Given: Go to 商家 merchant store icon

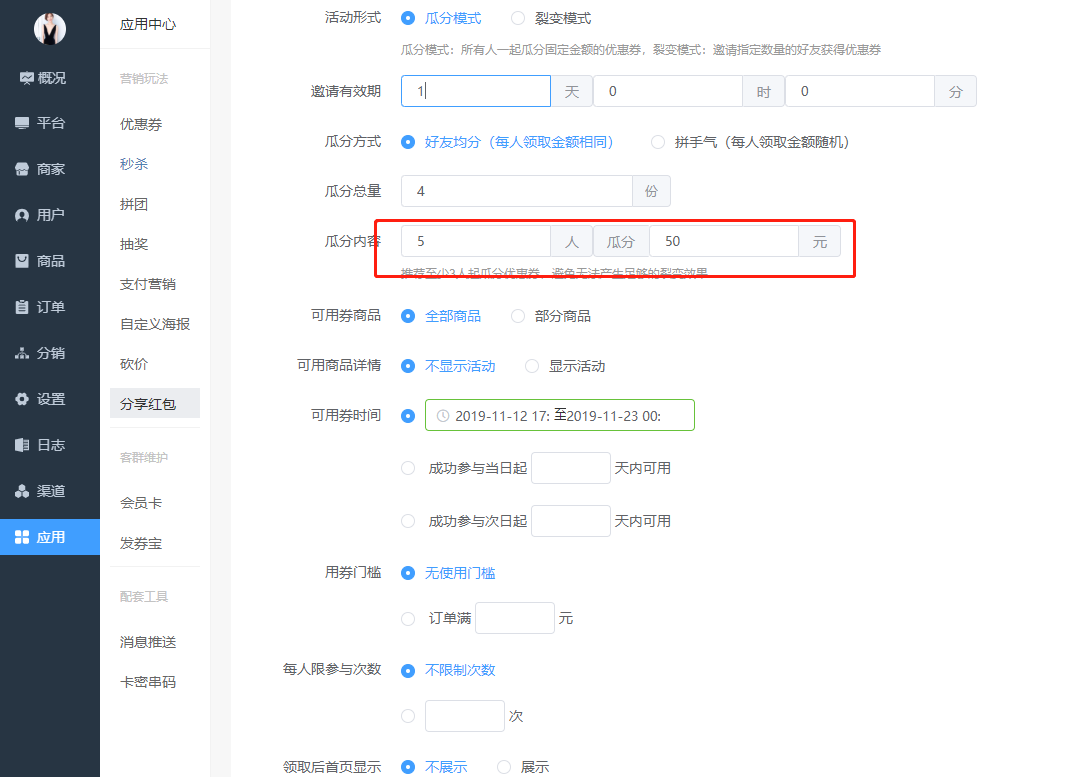Looking at the screenshot, I should click(x=22, y=169).
